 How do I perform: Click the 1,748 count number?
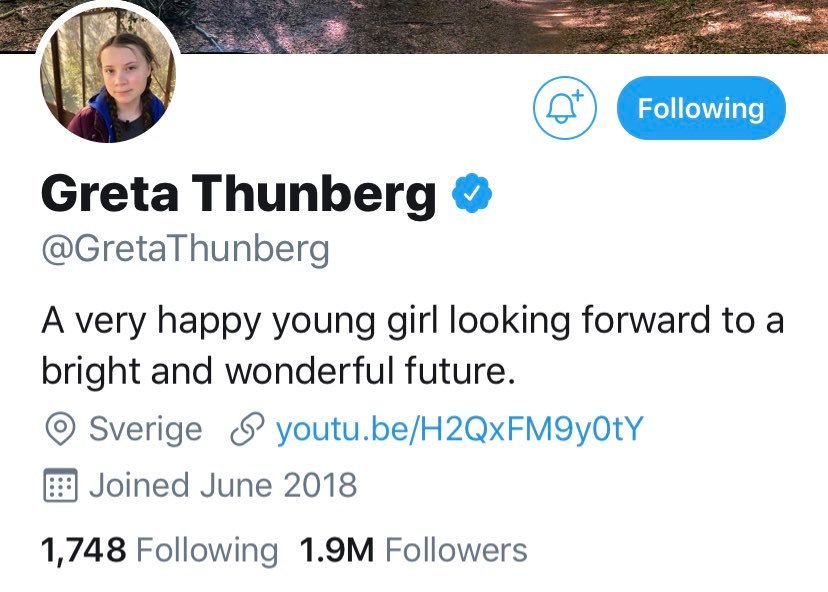(83, 549)
